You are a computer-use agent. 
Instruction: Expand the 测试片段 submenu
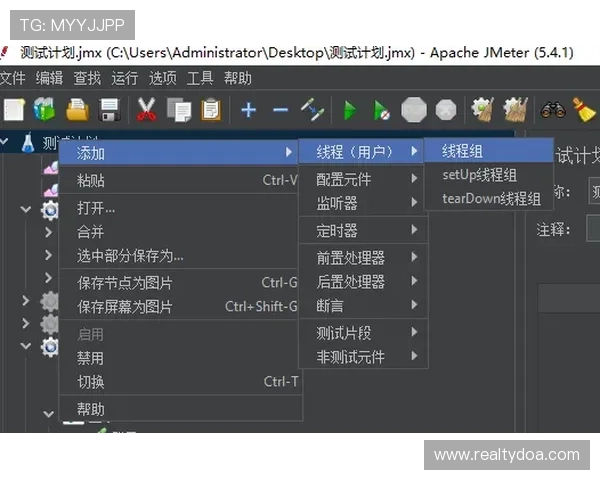click(x=362, y=333)
